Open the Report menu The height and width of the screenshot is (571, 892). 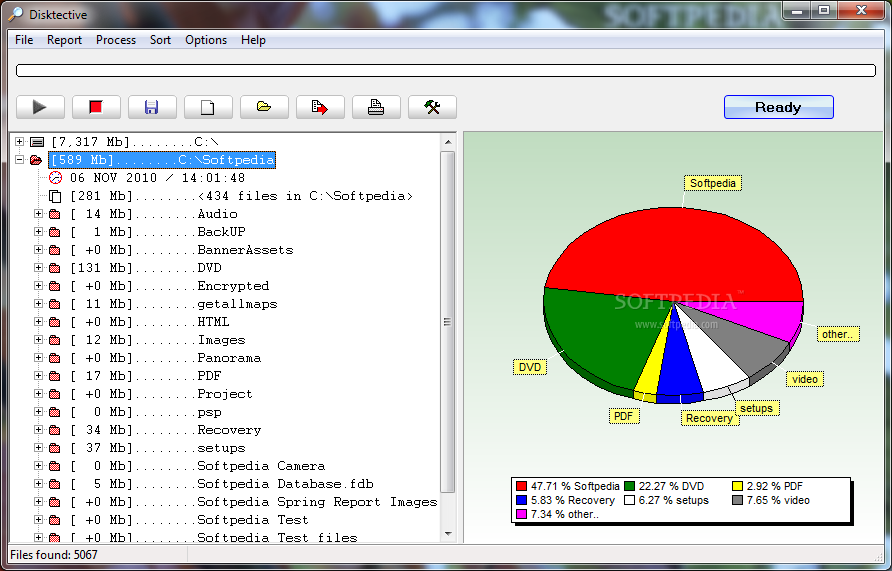[64, 40]
